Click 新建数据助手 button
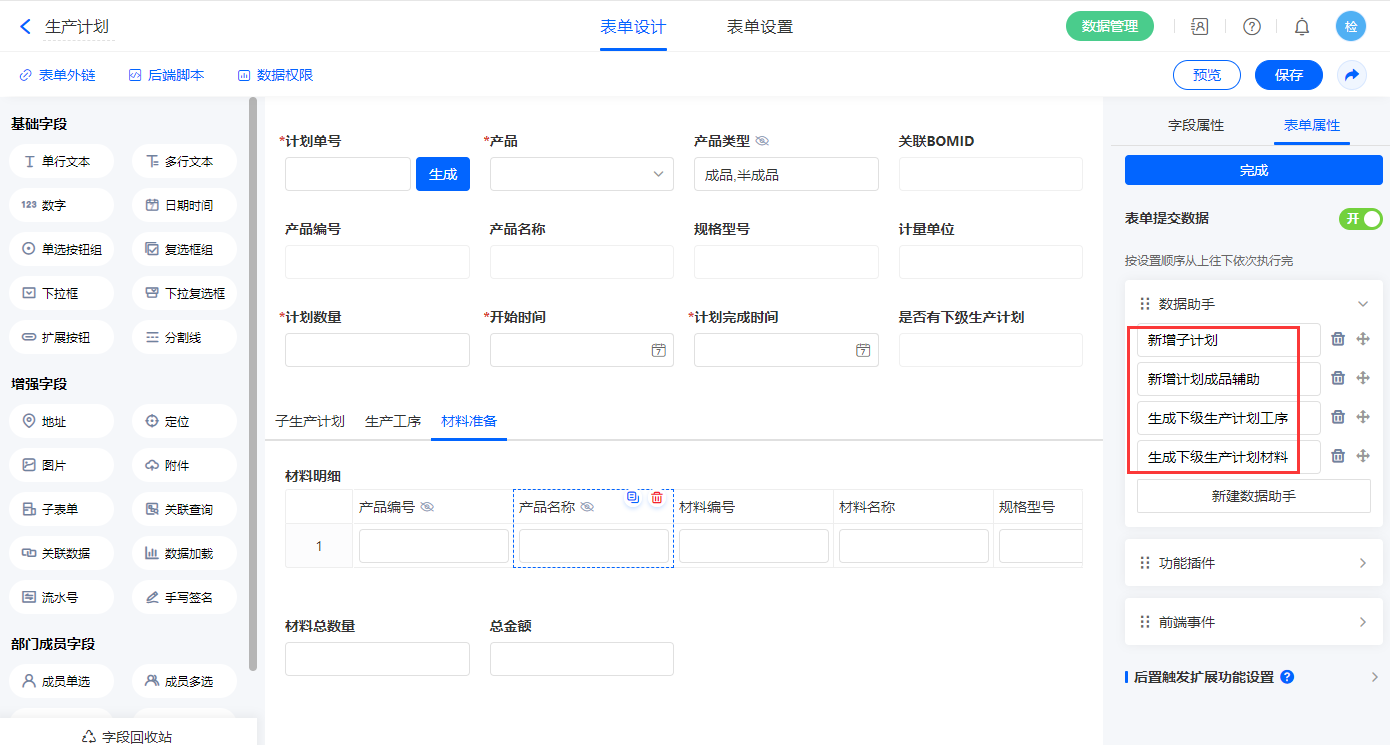The height and width of the screenshot is (745, 1390). (1253, 496)
